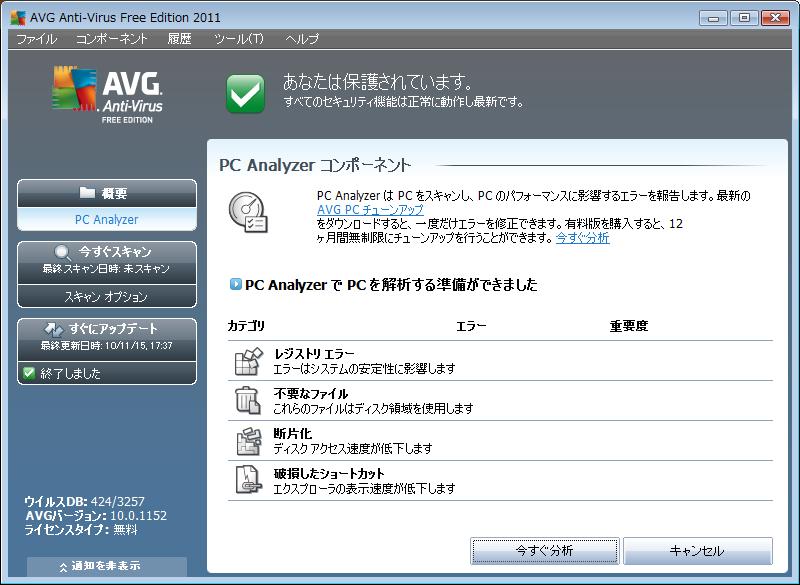Click the AVG Anti-Virus logo
Screen dimensions: 800x585
(x=107, y=94)
